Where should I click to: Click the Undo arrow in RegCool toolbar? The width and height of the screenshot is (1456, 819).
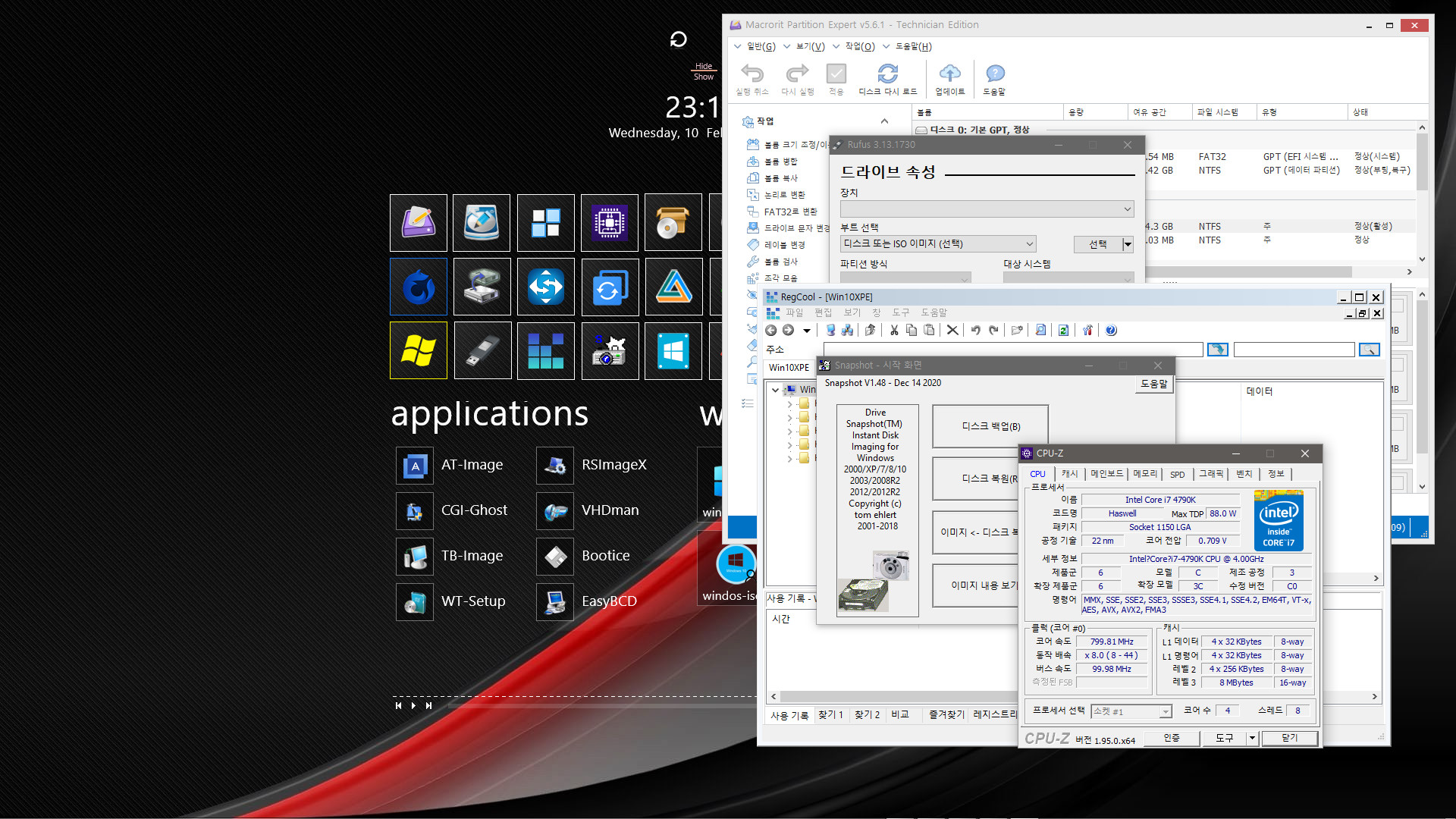[976, 330]
